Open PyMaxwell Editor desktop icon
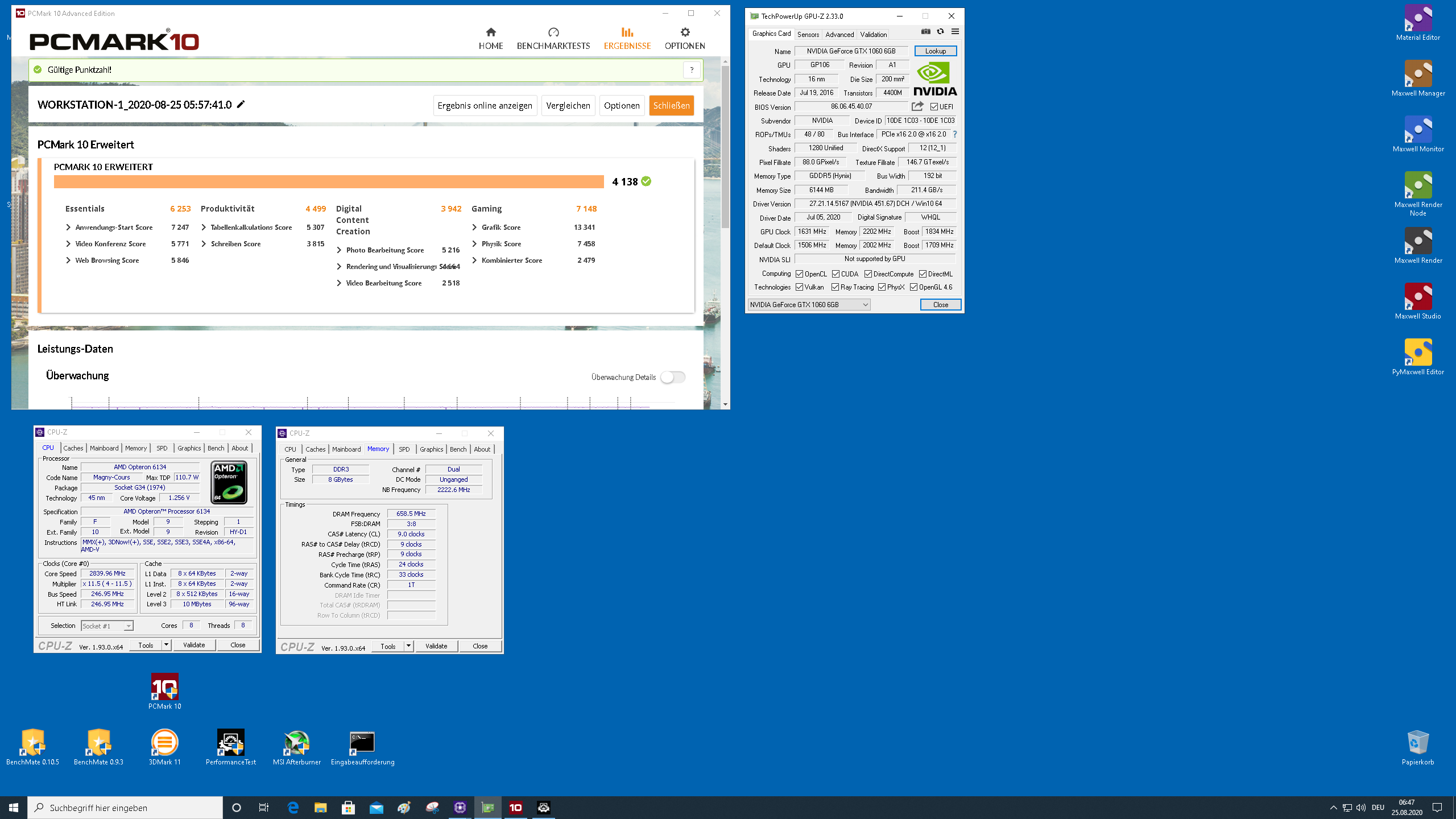 point(1418,357)
